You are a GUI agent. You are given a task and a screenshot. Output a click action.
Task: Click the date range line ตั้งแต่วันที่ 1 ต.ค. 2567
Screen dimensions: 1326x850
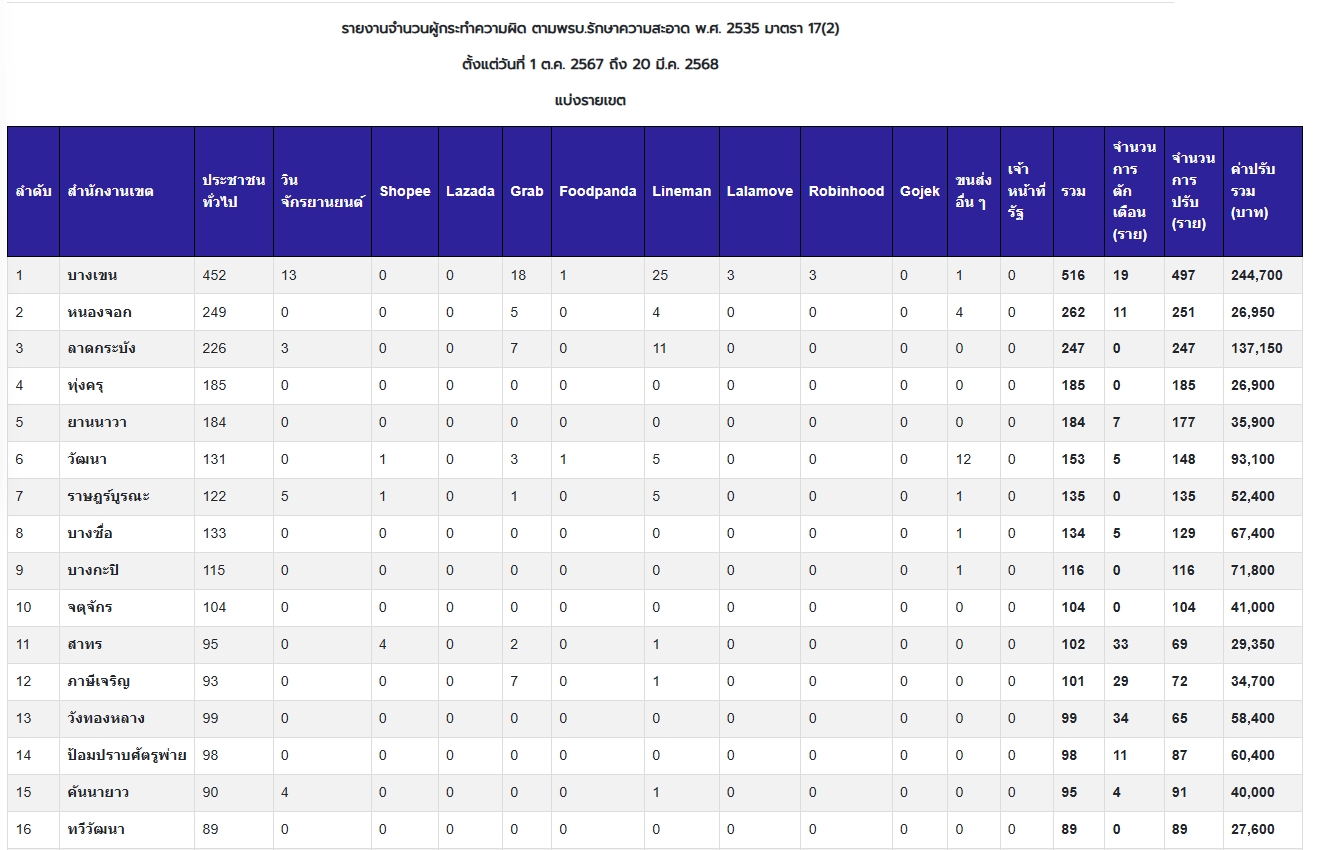[x=590, y=65]
